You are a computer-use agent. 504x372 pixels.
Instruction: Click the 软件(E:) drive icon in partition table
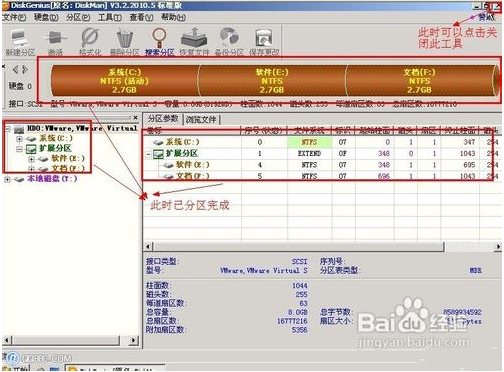click(x=168, y=165)
